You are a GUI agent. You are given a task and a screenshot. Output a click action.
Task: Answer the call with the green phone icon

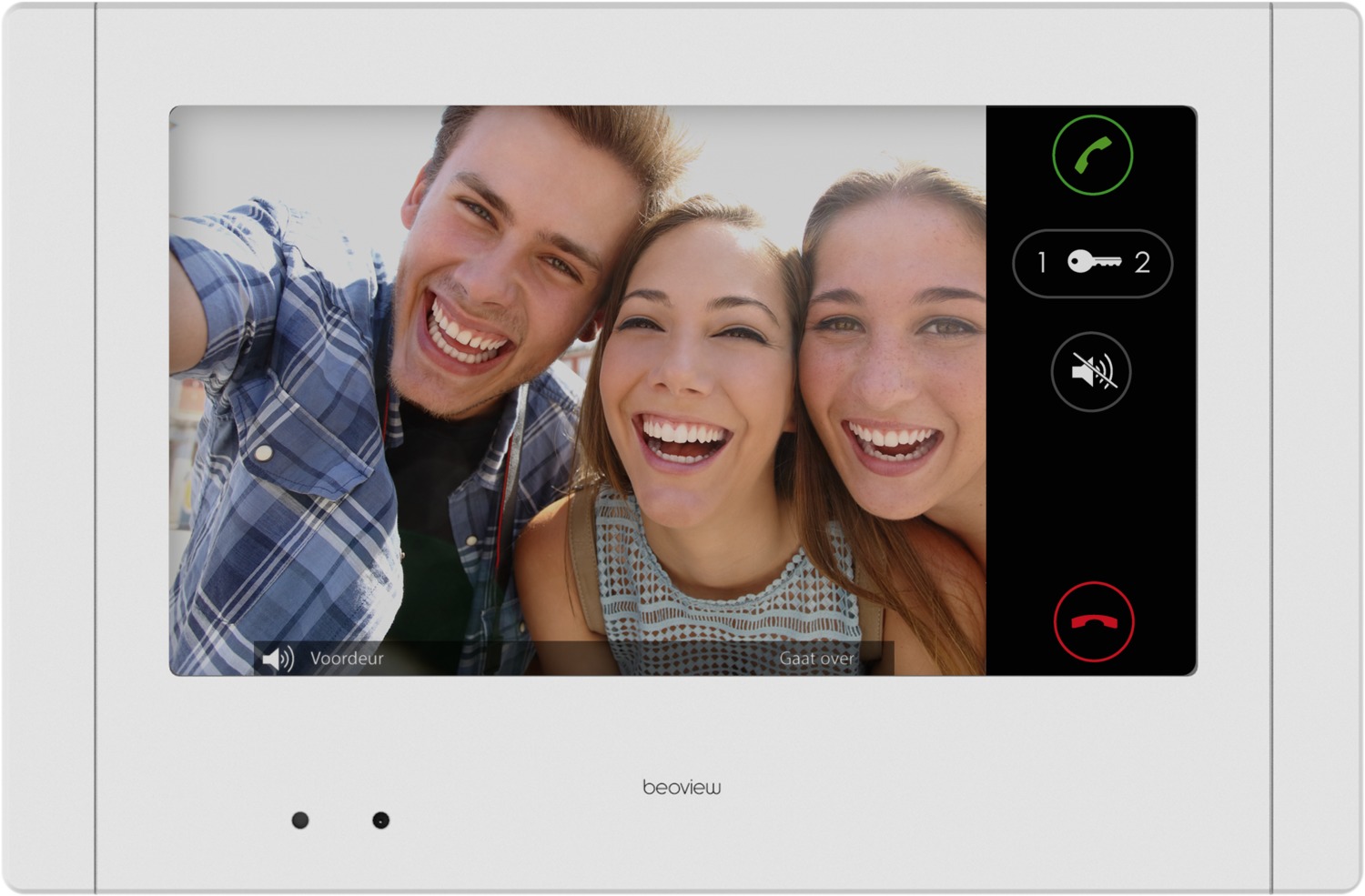1092,156
